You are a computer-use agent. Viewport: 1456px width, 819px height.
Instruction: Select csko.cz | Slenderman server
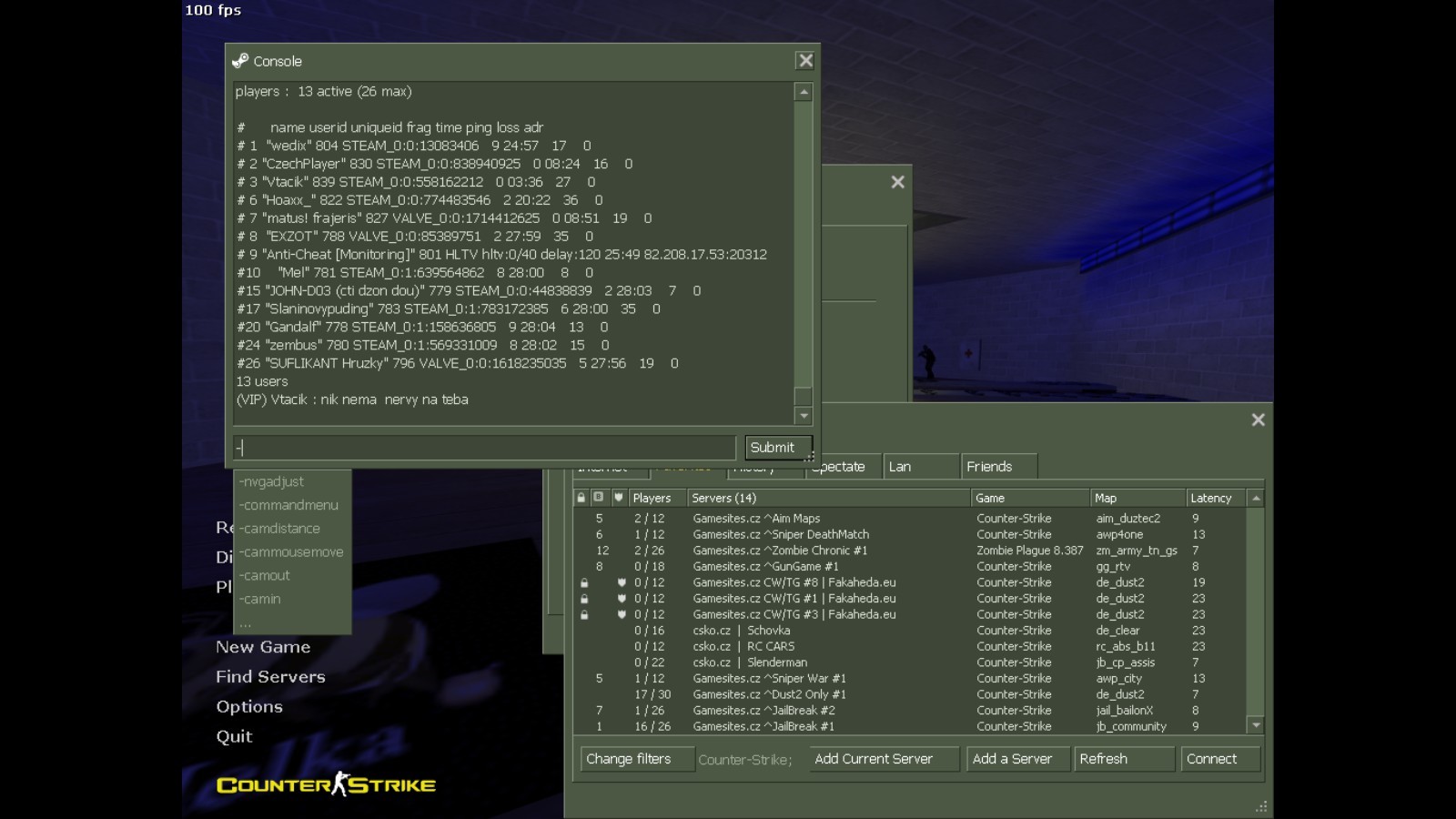[910, 662]
